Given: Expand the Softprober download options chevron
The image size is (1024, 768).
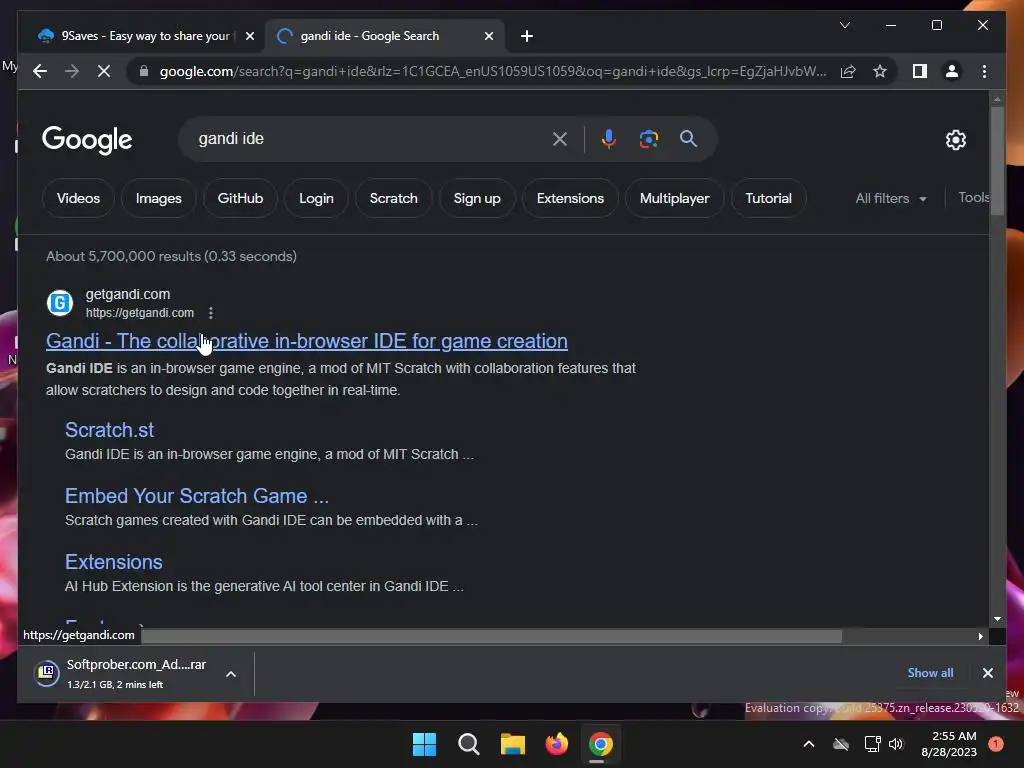Looking at the screenshot, I should 231,674.
